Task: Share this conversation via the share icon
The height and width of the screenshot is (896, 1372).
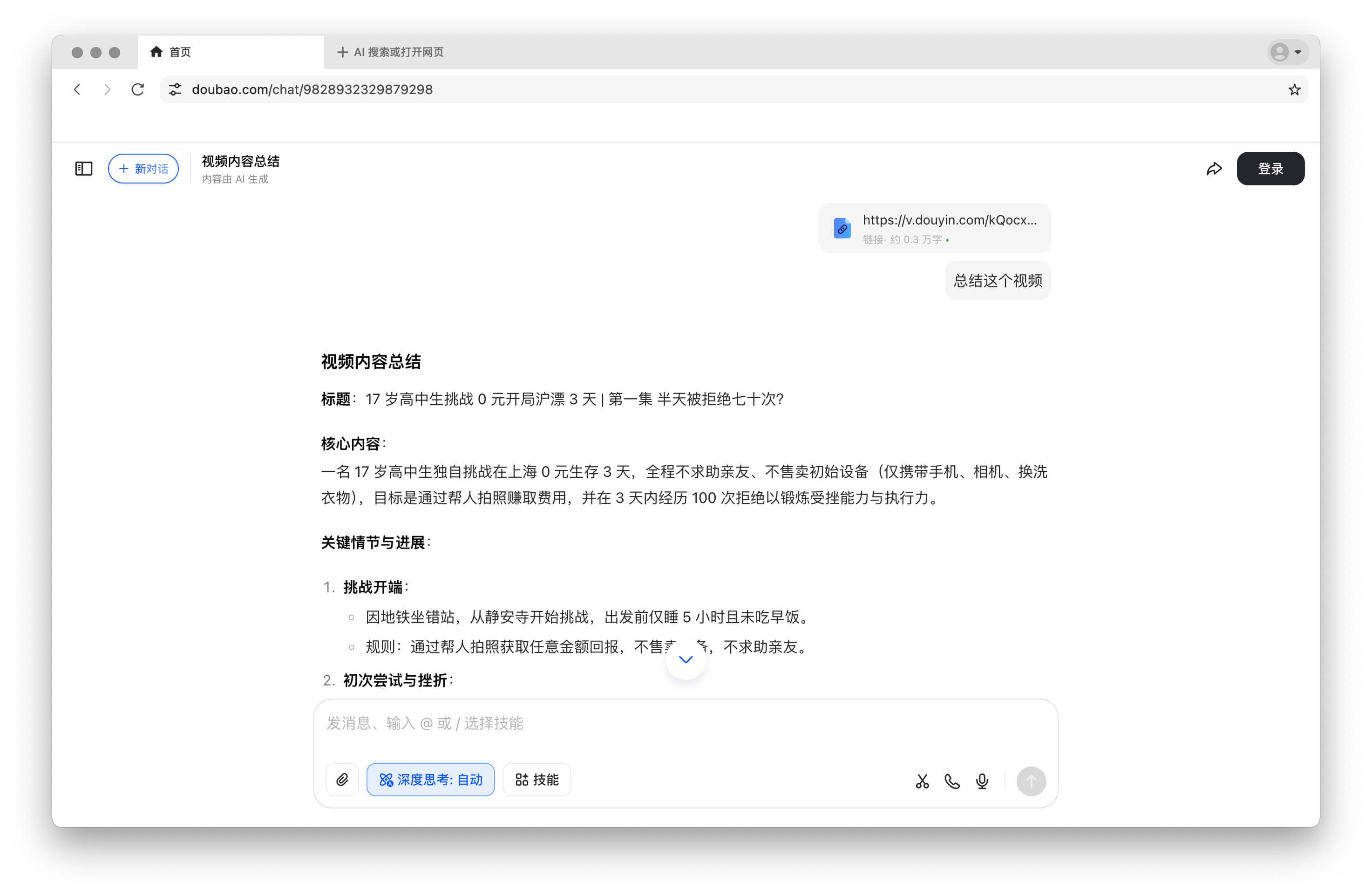Action: tap(1215, 169)
